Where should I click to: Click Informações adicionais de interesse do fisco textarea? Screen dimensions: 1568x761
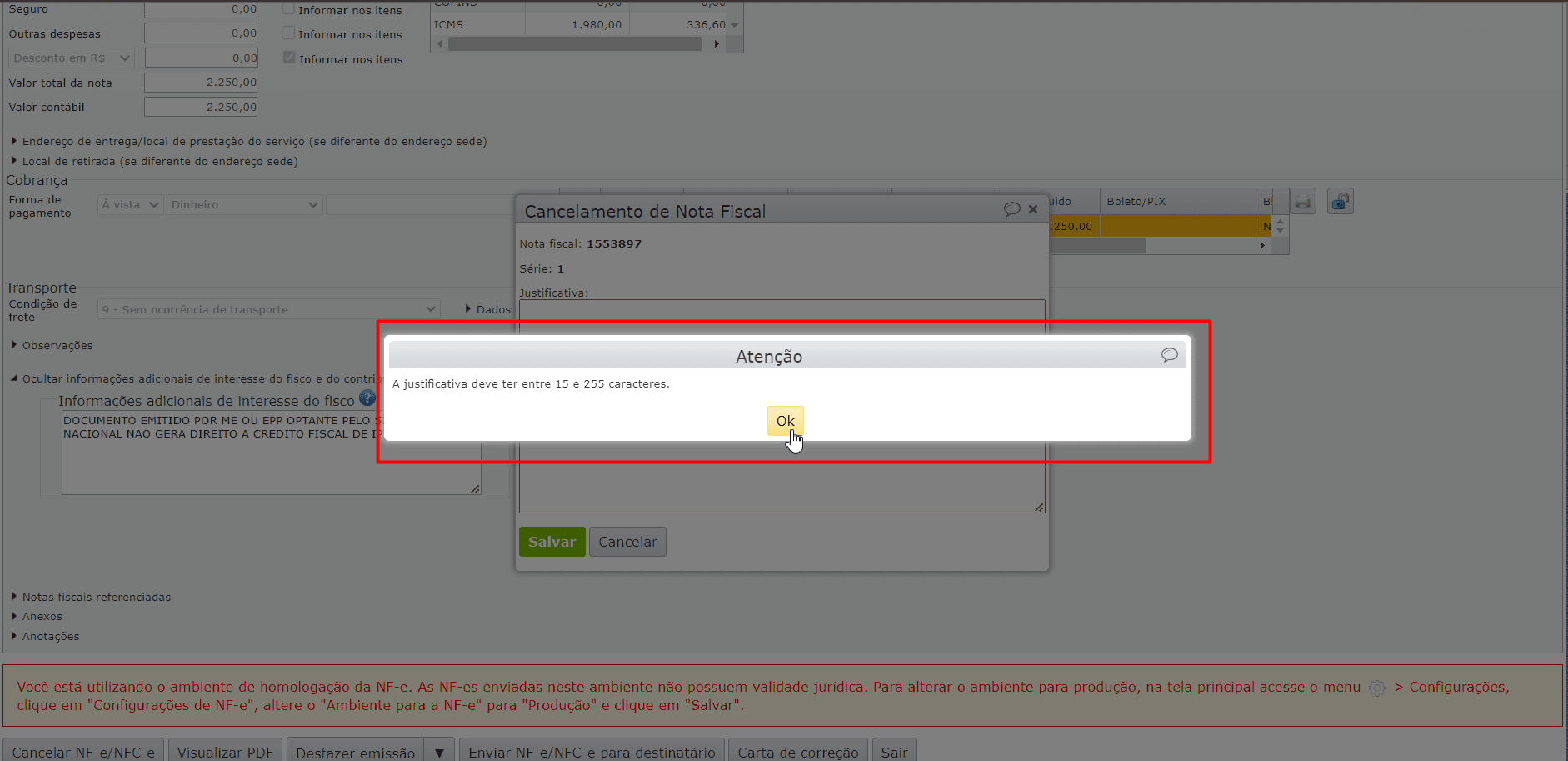271,453
